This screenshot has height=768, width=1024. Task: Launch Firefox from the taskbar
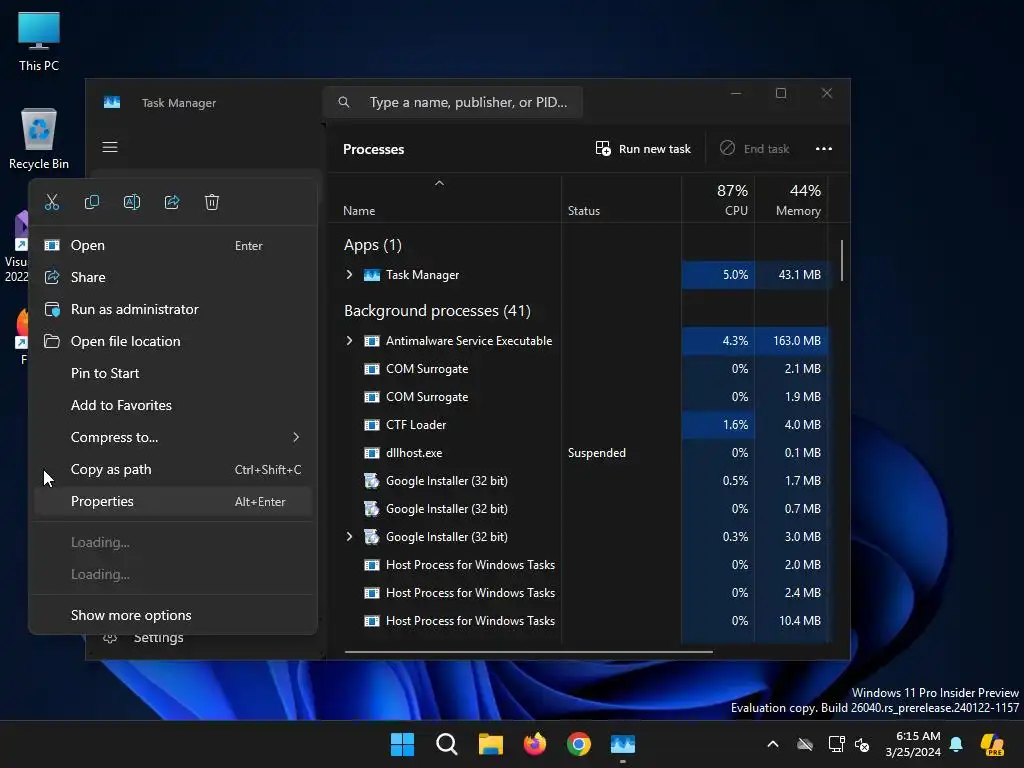click(535, 744)
